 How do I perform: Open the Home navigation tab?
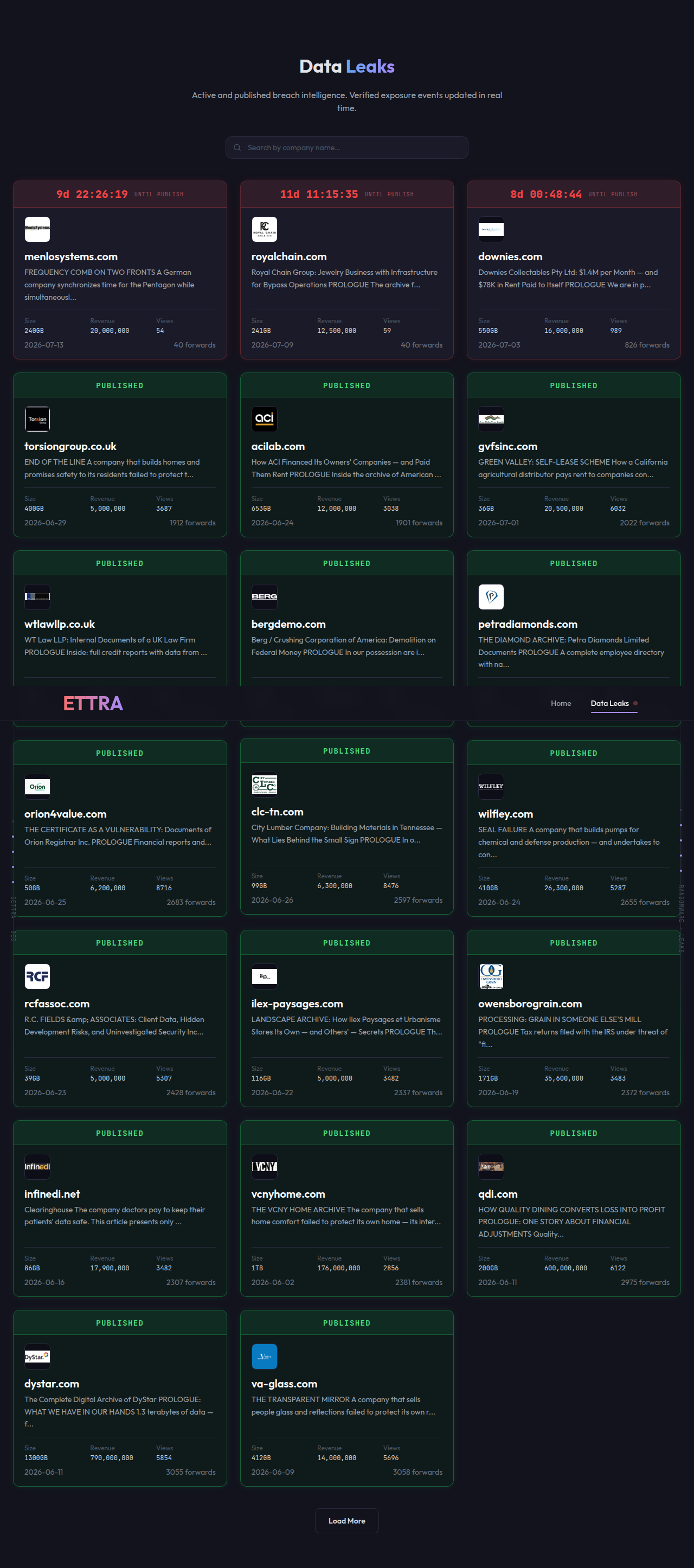tap(561, 703)
